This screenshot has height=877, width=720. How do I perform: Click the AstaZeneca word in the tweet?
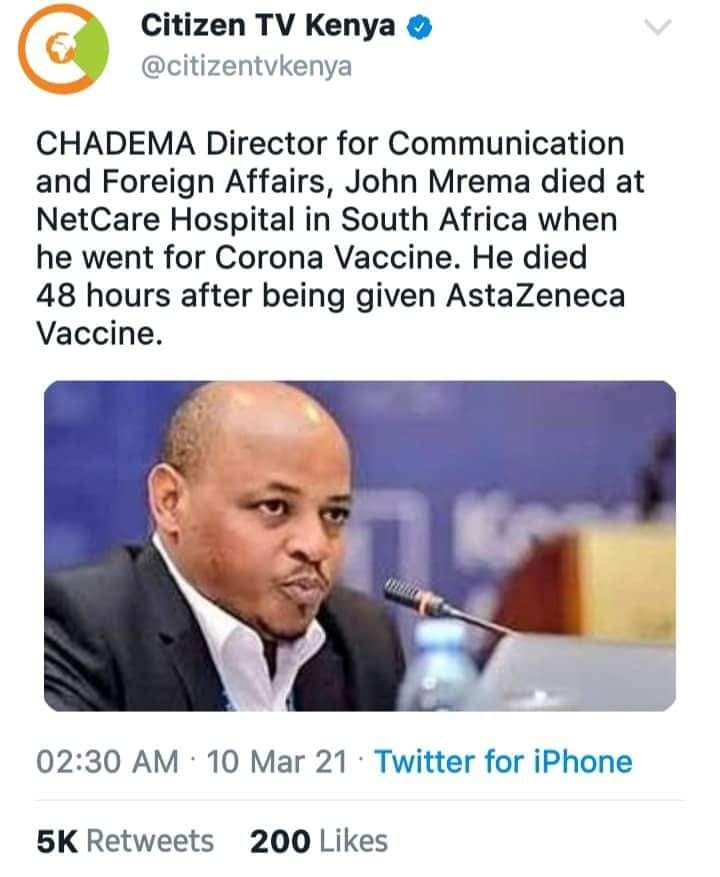pyautogui.click(x=535, y=295)
